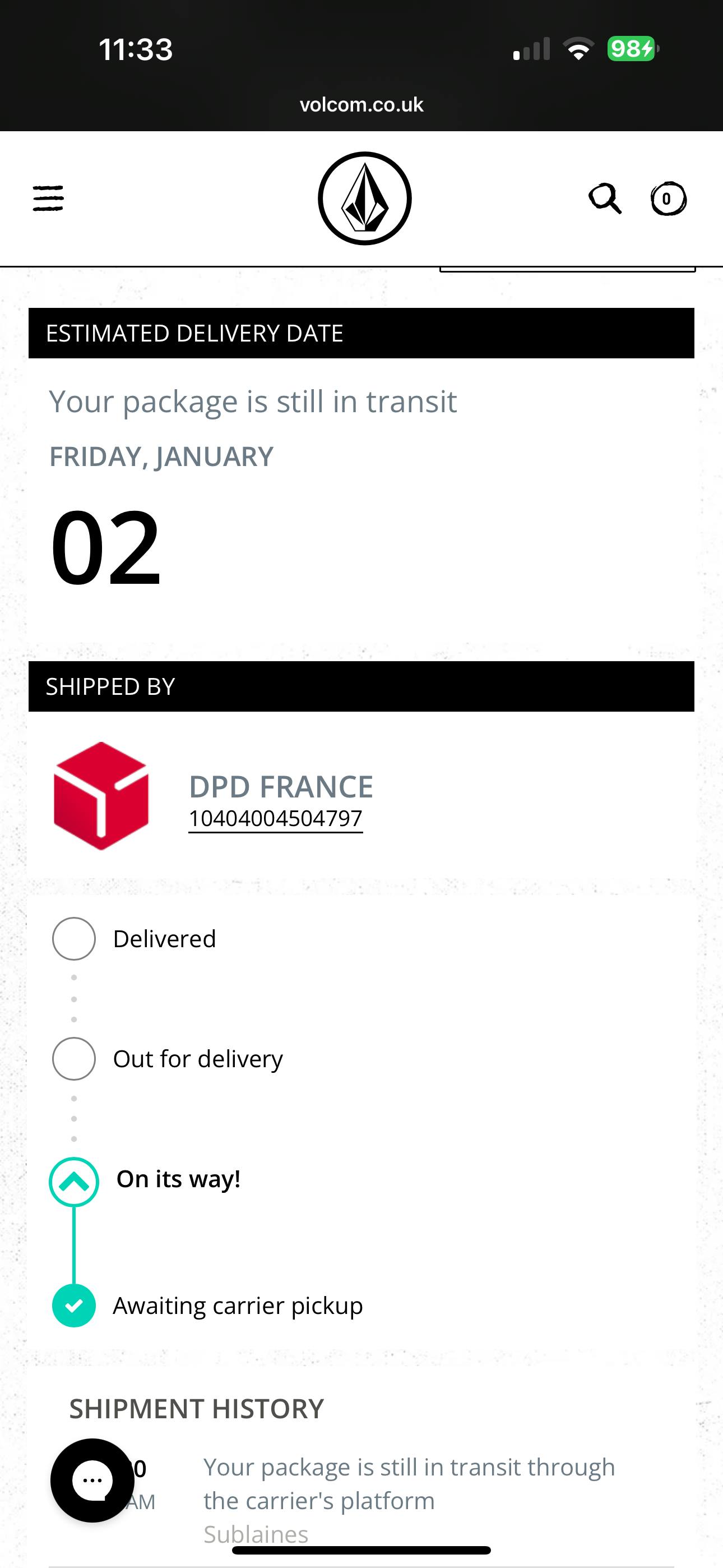Screen dimensions: 723x1568
Task: Tap the Wi-Fi status icon
Action: click(578, 49)
